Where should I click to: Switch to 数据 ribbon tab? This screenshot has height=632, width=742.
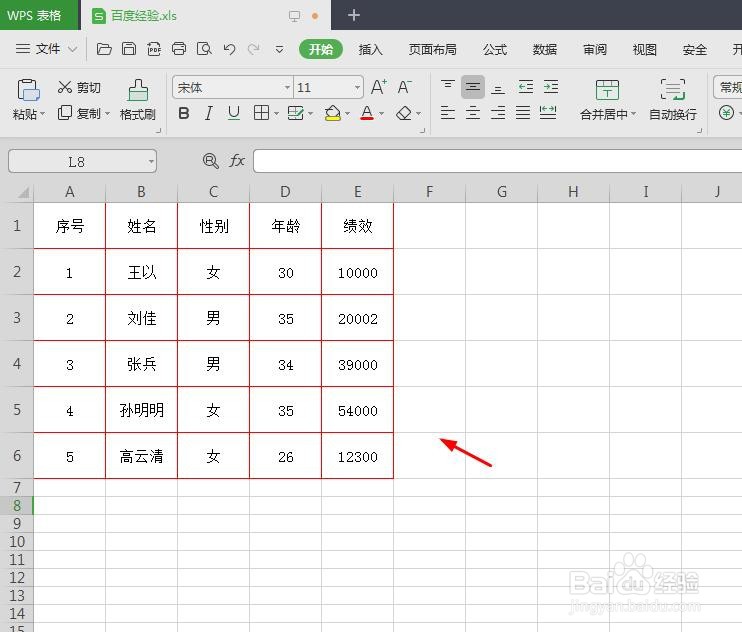tap(545, 49)
